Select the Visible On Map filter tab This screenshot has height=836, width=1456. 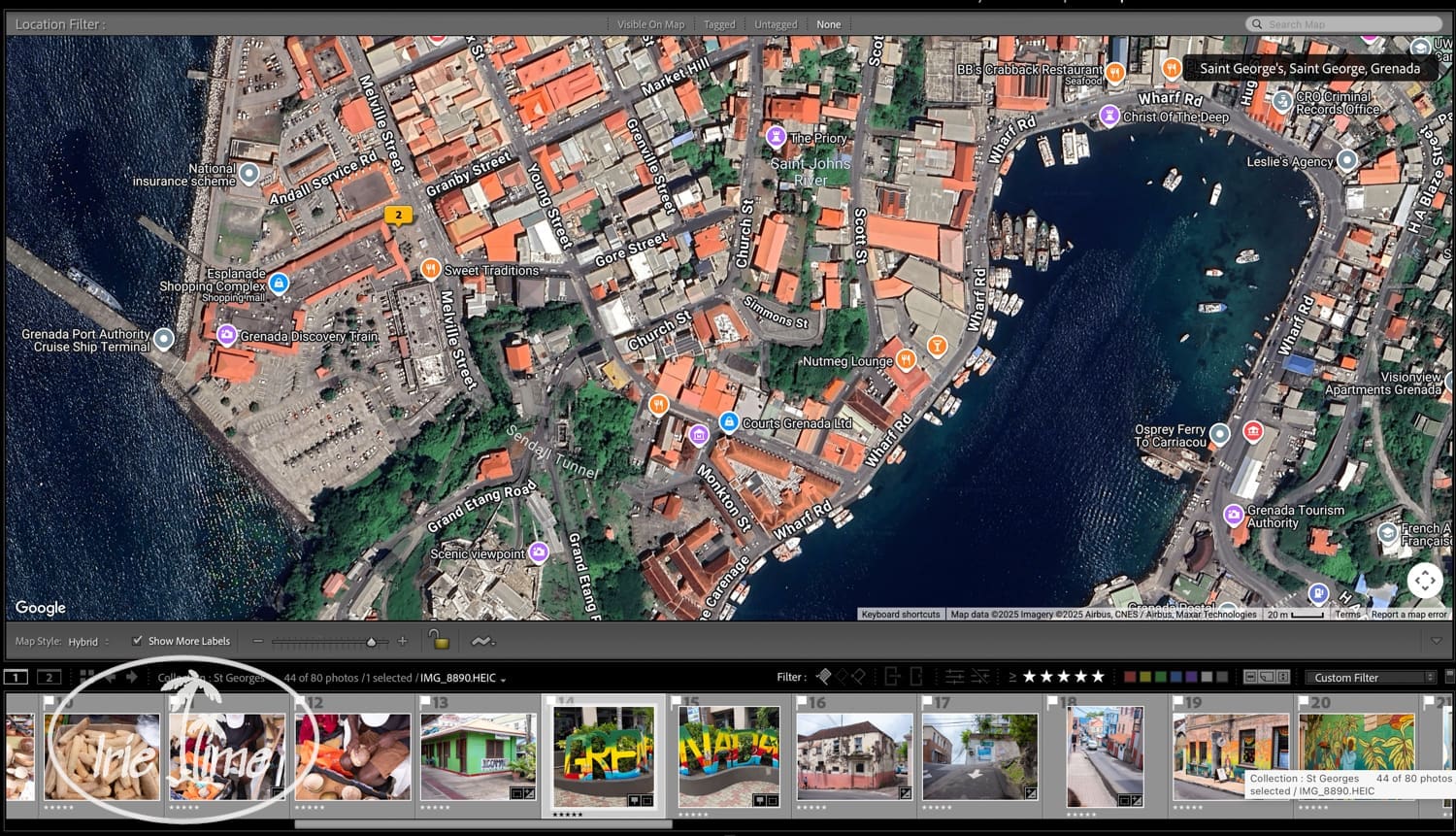point(650,24)
